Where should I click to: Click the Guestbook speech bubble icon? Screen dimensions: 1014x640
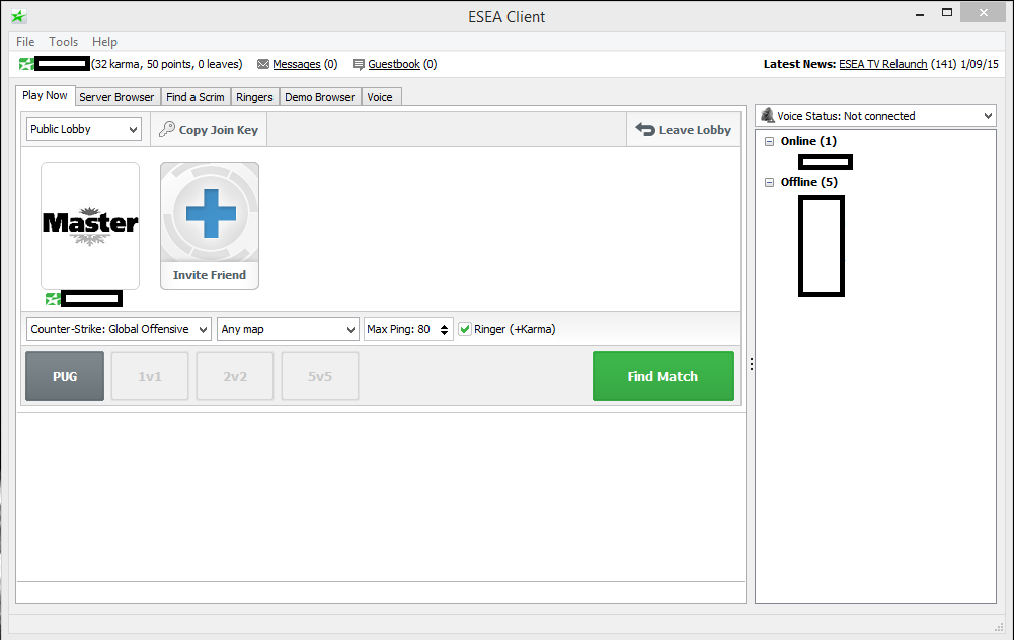coord(358,64)
